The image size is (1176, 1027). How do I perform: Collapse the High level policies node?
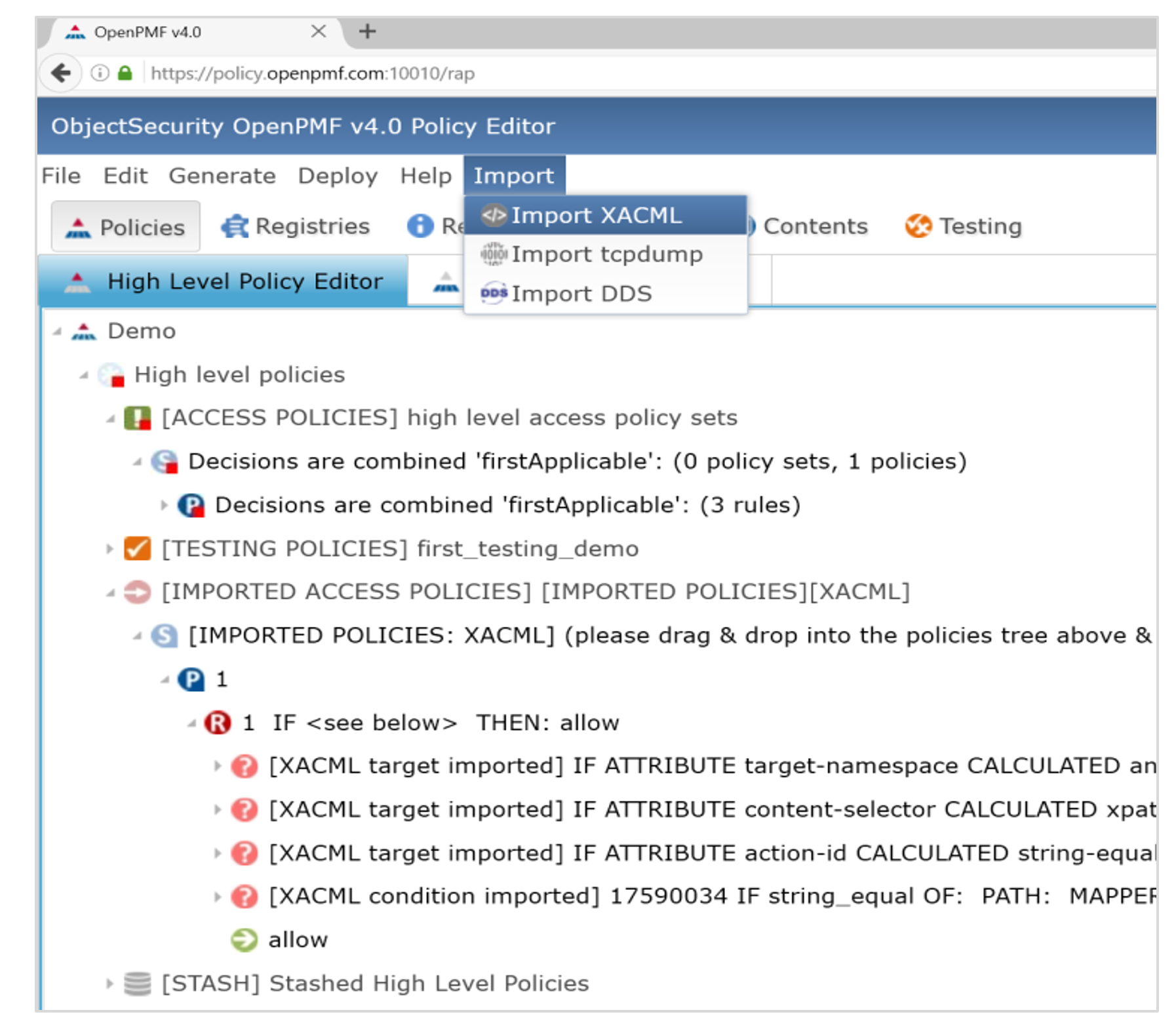click(84, 376)
